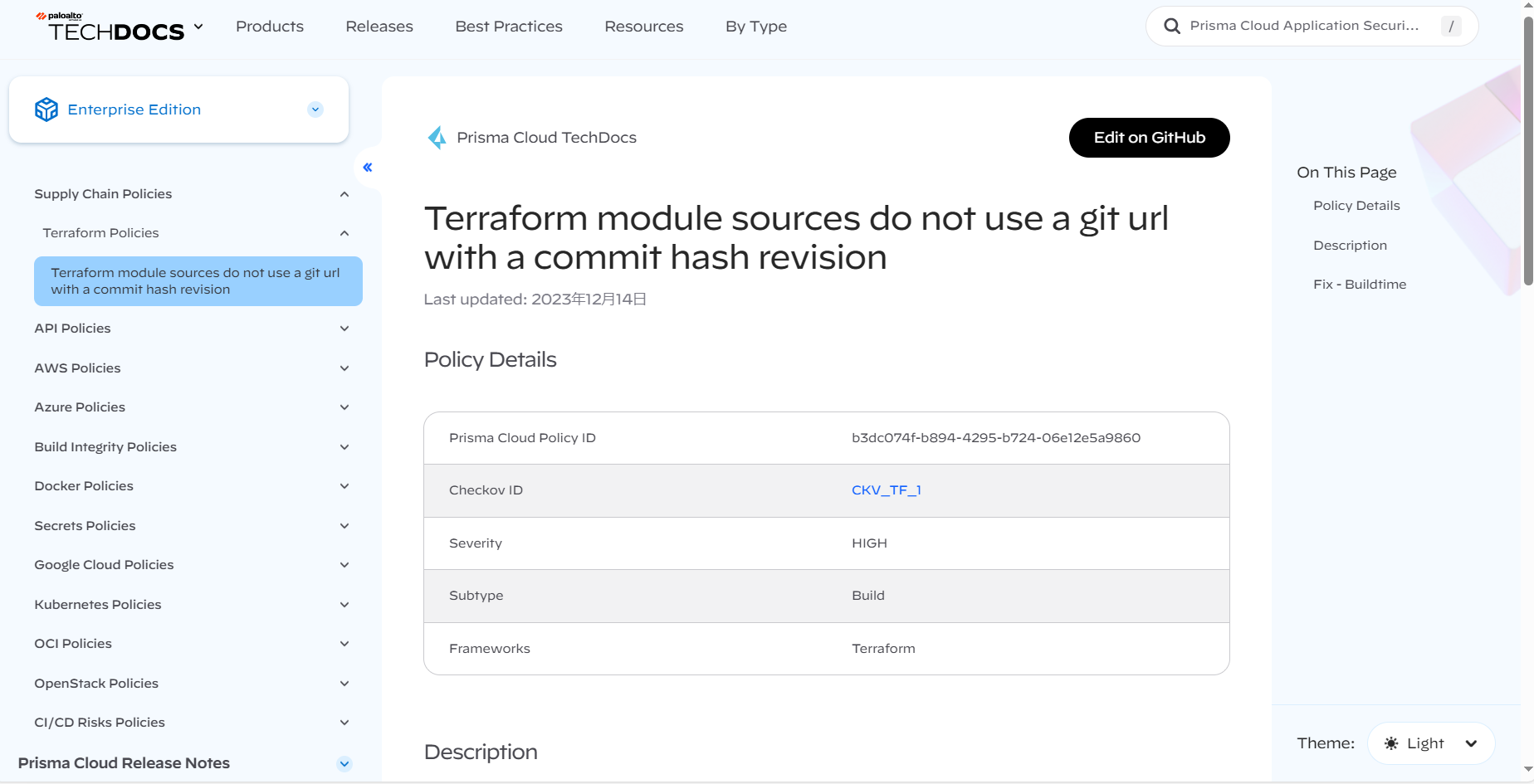Open the Enterprise Edition dropdown
1534x784 pixels.
click(315, 110)
